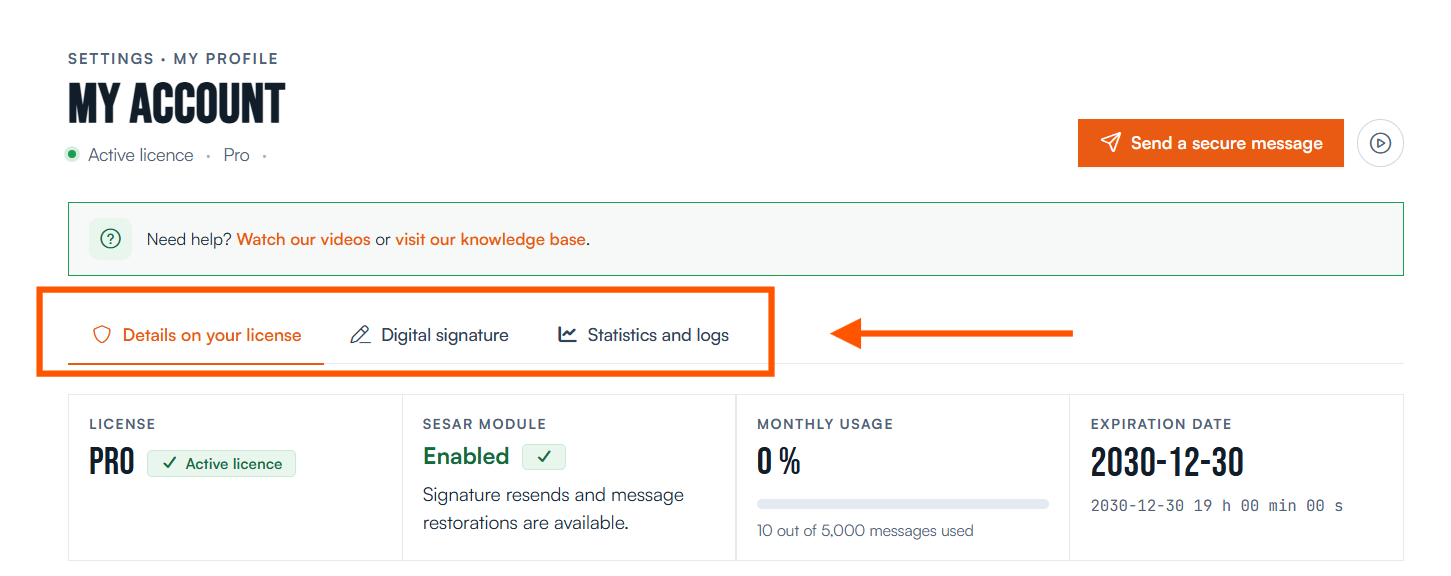1451x576 pixels.
Task: Click the paper plane send icon
Action: tap(1110, 143)
